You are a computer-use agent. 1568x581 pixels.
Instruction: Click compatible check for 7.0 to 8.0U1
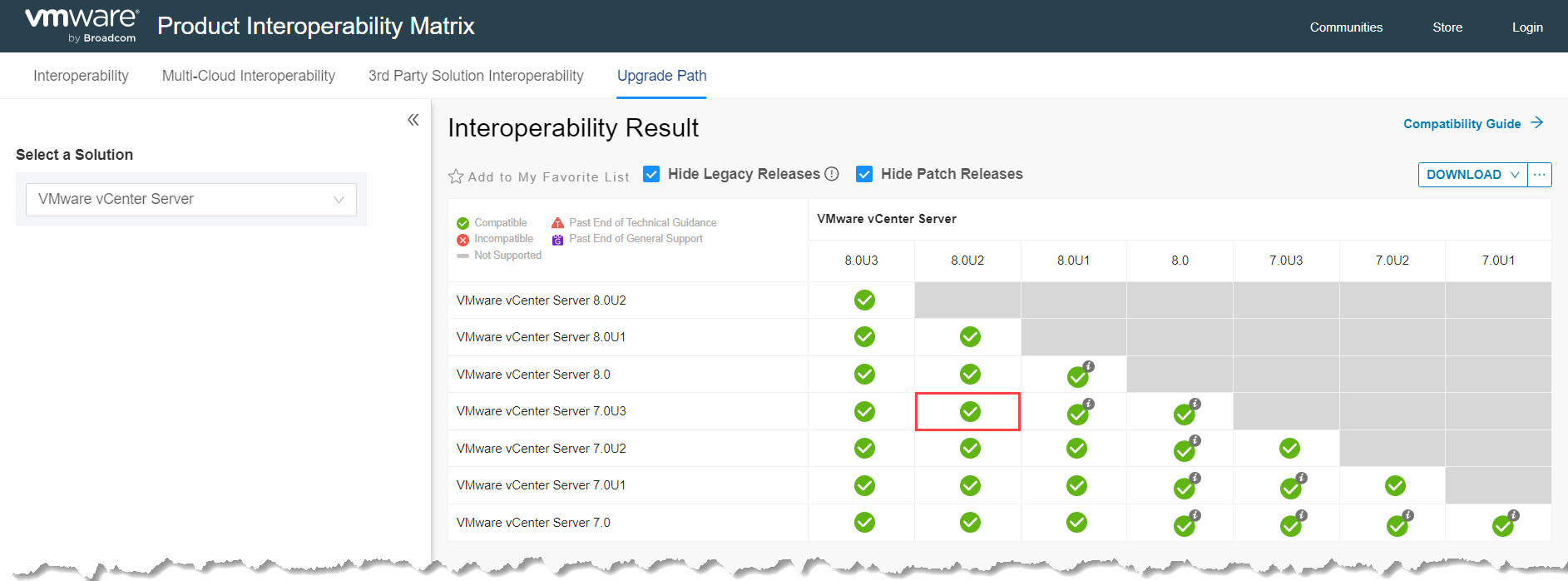tap(1076, 523)
